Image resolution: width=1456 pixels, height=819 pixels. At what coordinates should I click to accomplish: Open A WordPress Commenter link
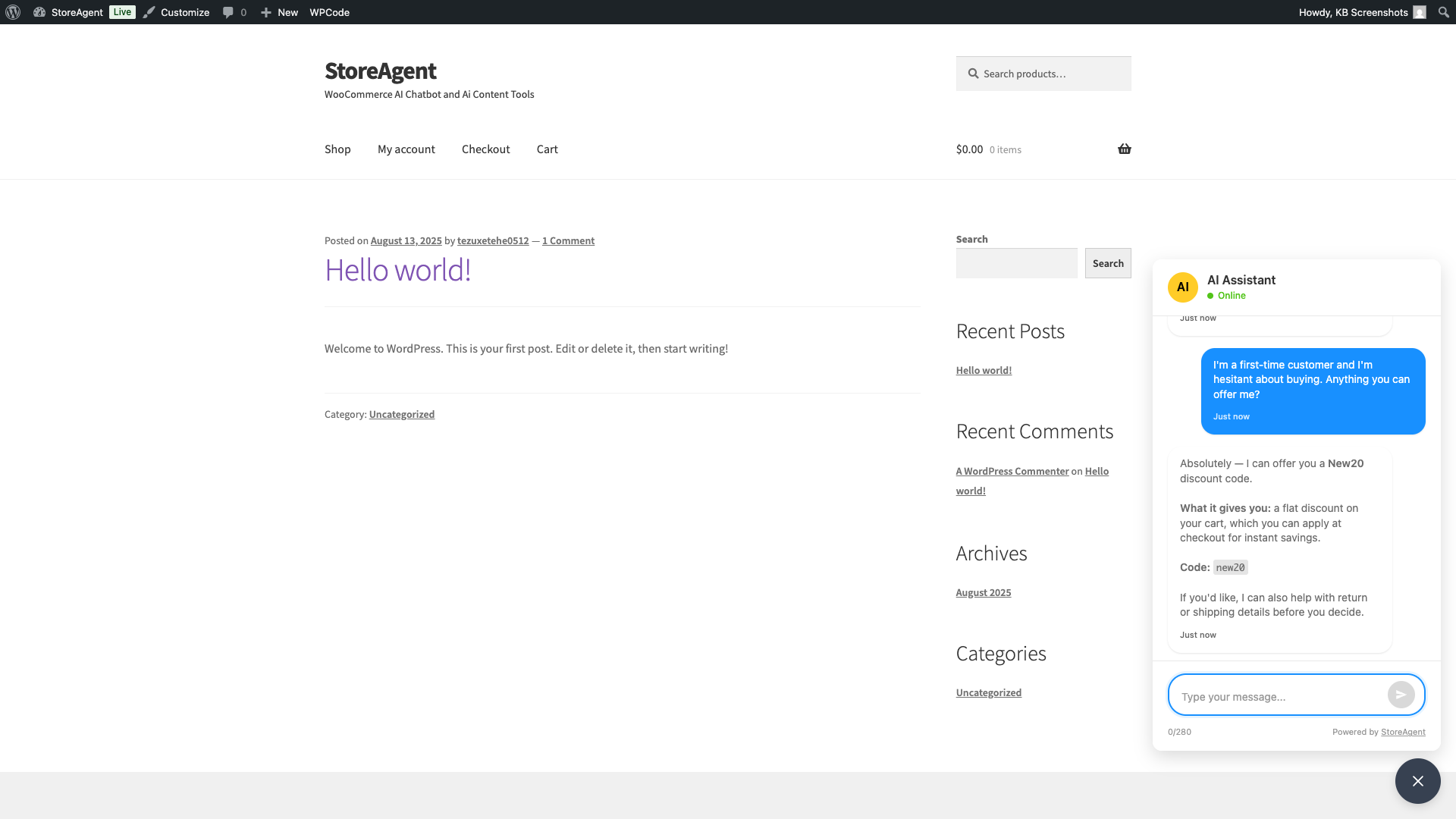pos(1012,471)
